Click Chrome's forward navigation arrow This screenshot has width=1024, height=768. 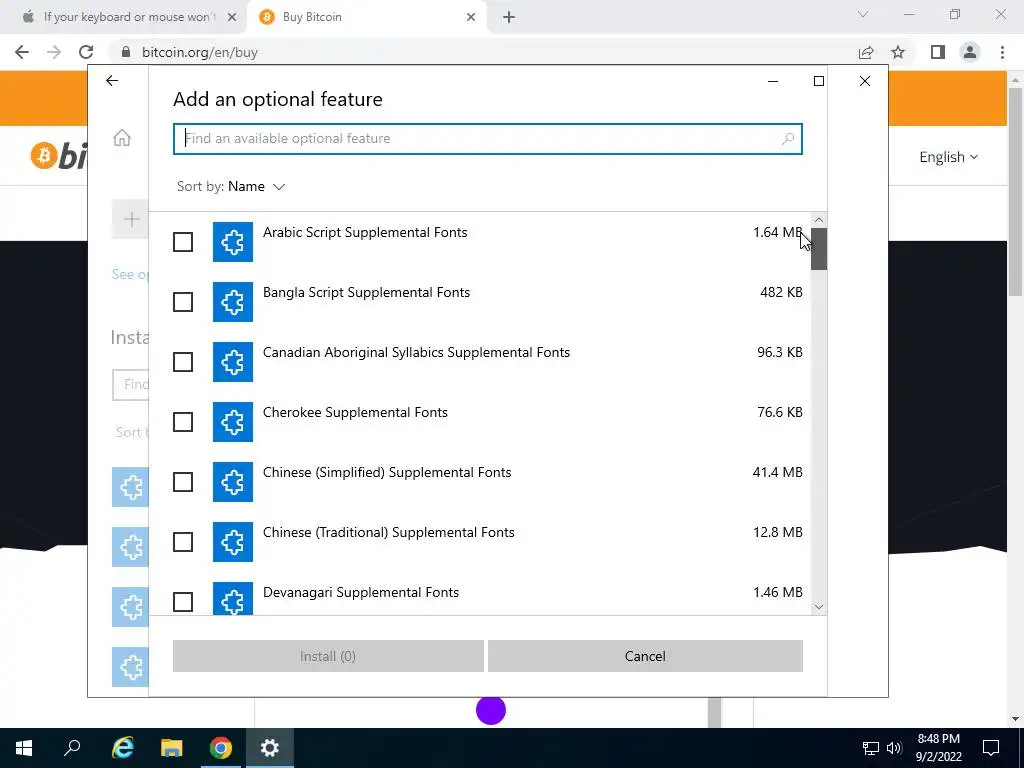click(54, 52)
